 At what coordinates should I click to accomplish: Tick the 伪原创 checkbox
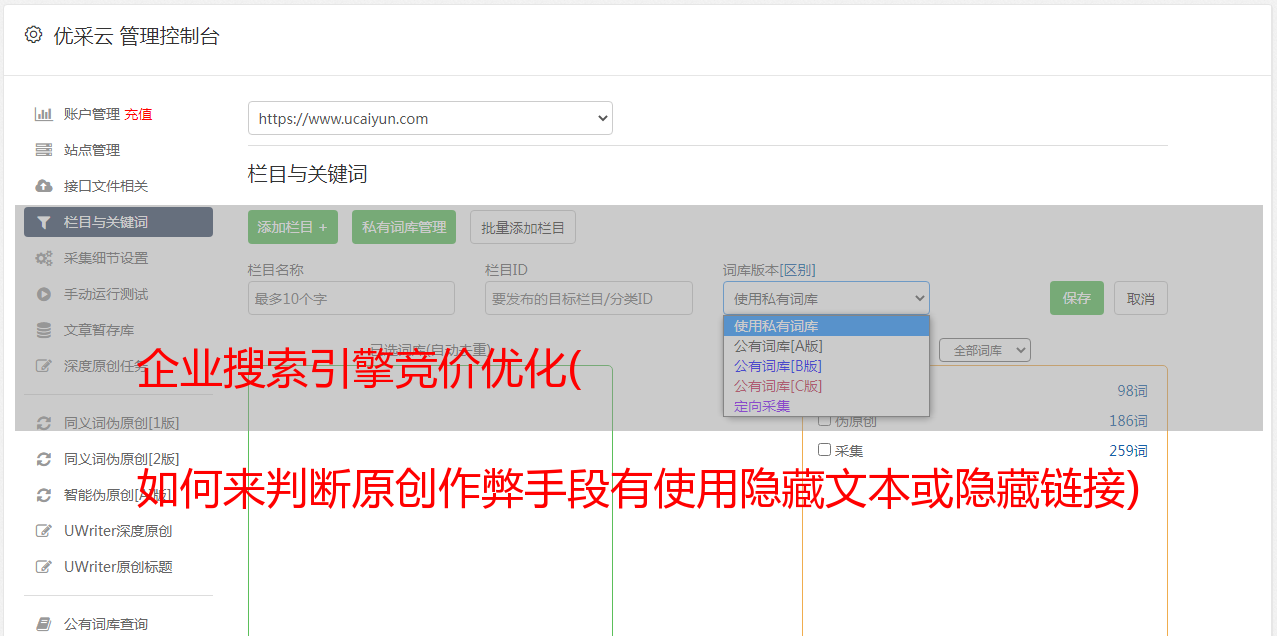point(825,420)
